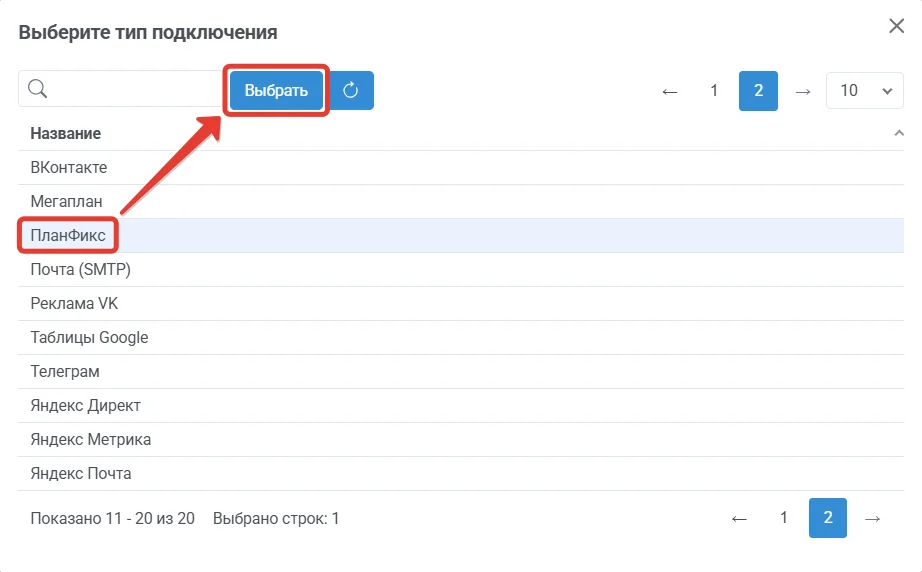The height and width of the screenshot is (572, 922).
Task: Close the connection type dialog
Action: (x=896, y=26)
